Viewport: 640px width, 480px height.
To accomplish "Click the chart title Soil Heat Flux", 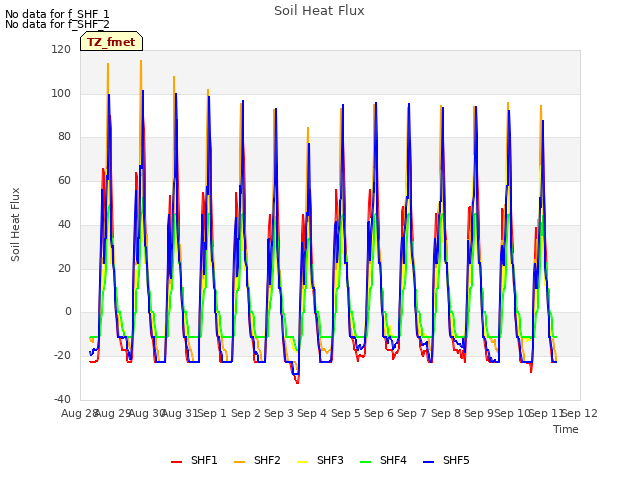I will [319, 11].
